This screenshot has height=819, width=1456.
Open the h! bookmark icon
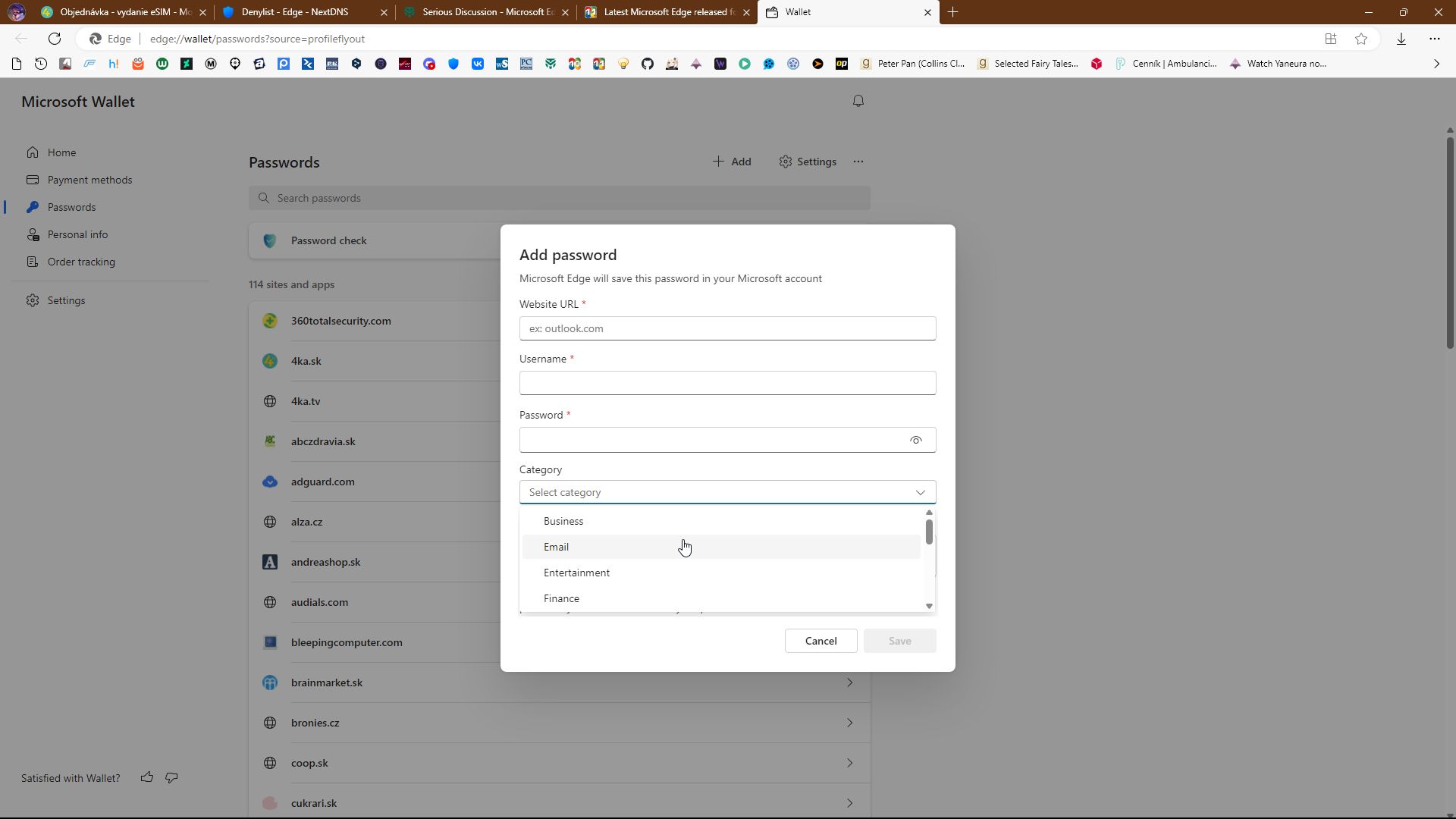114,64
